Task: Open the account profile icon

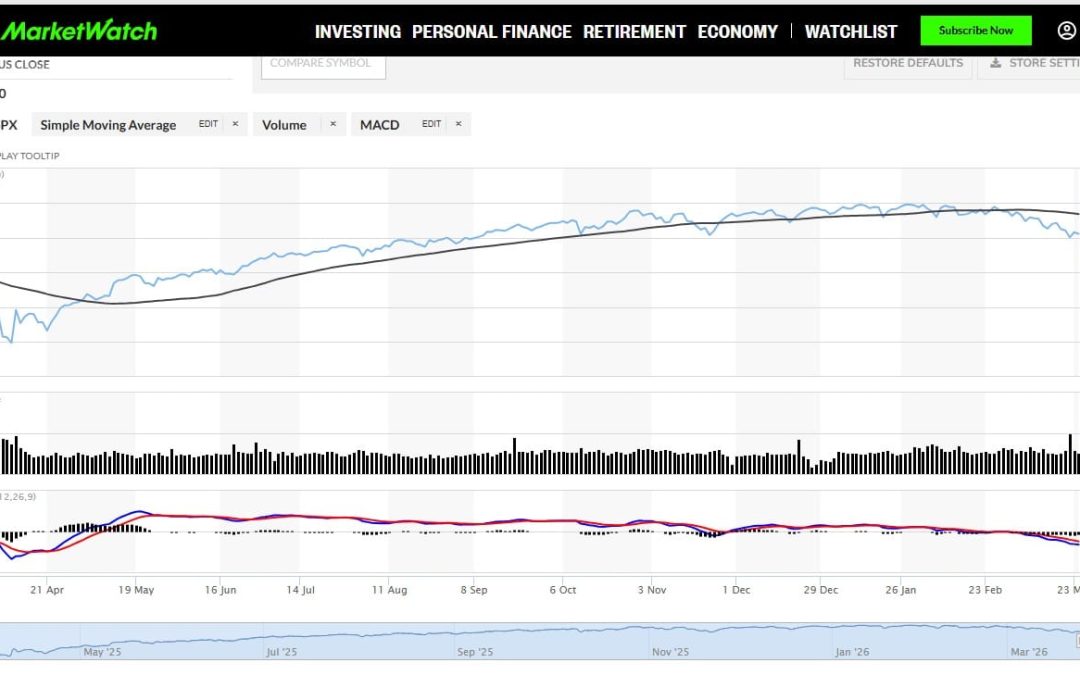Action: point(1068,30)
